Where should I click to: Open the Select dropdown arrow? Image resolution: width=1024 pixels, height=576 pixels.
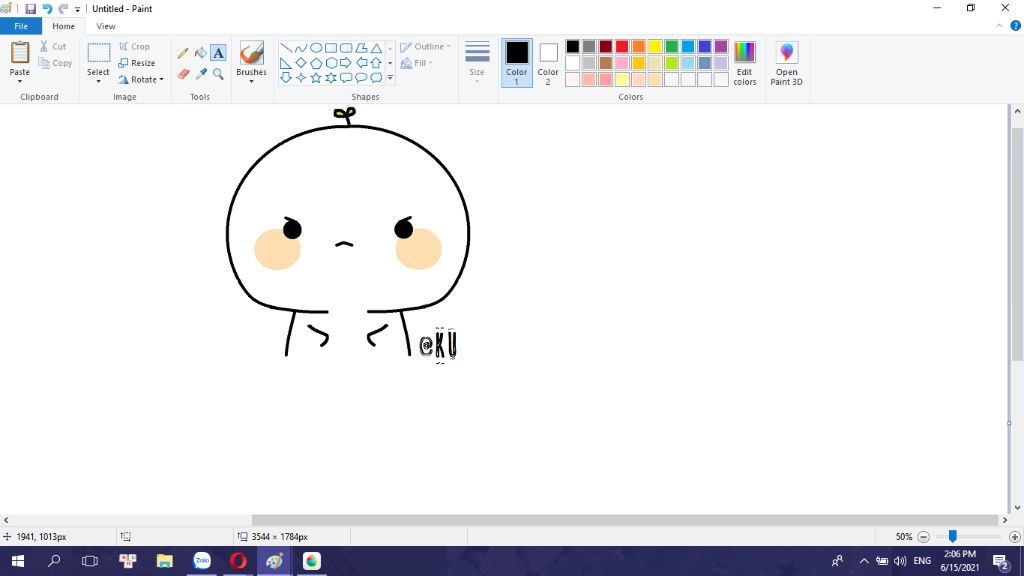99,82
